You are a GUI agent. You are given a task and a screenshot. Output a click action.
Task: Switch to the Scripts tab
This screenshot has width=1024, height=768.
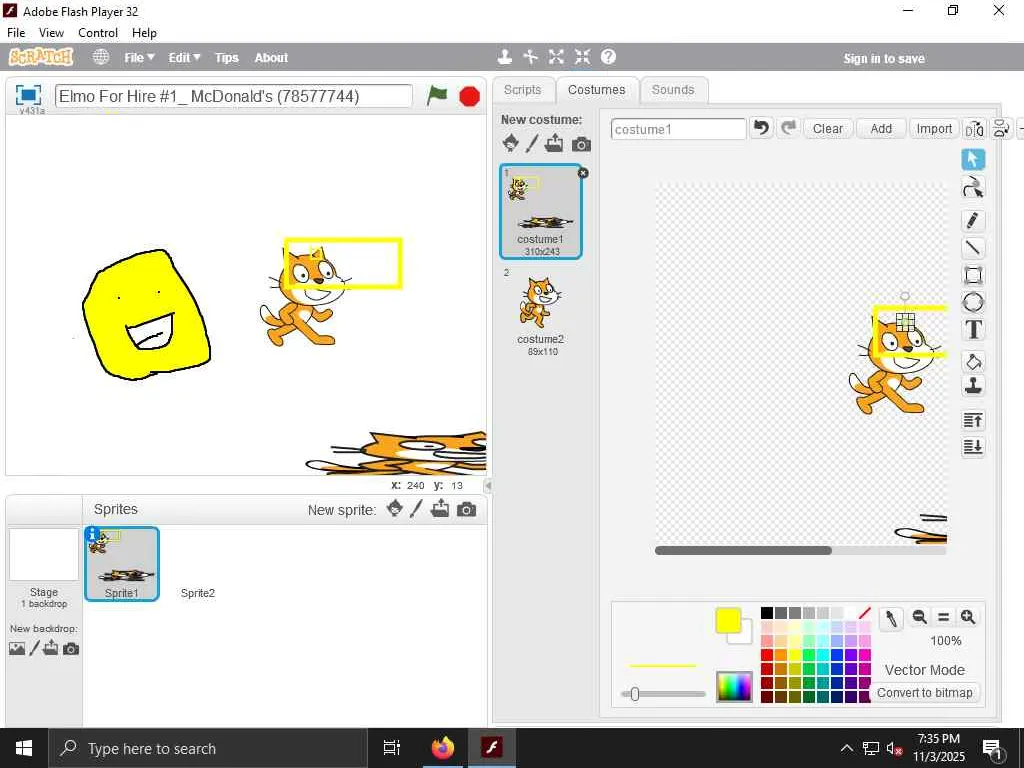(x=522, y=89)
